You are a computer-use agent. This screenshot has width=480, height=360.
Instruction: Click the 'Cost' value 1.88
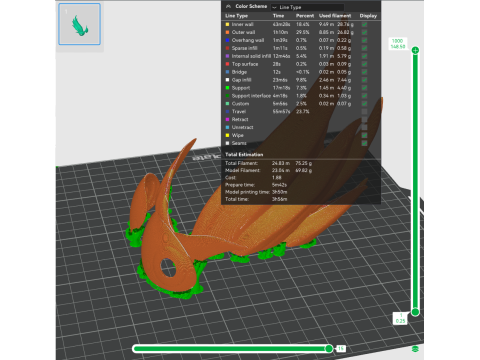pyautogui.click(x=276, y=178)
